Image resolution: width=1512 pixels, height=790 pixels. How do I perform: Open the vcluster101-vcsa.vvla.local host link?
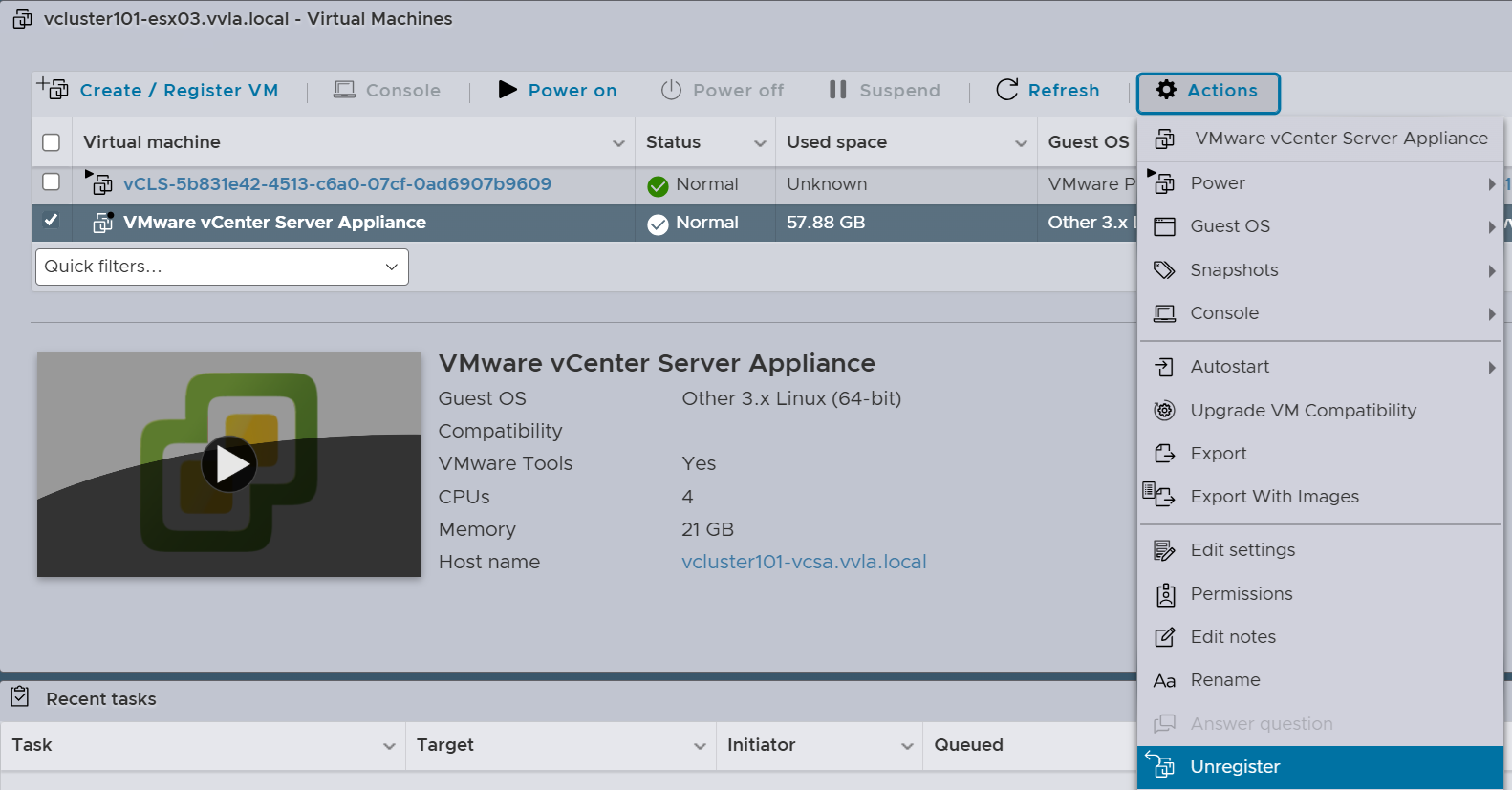click(x=804, y=562)
